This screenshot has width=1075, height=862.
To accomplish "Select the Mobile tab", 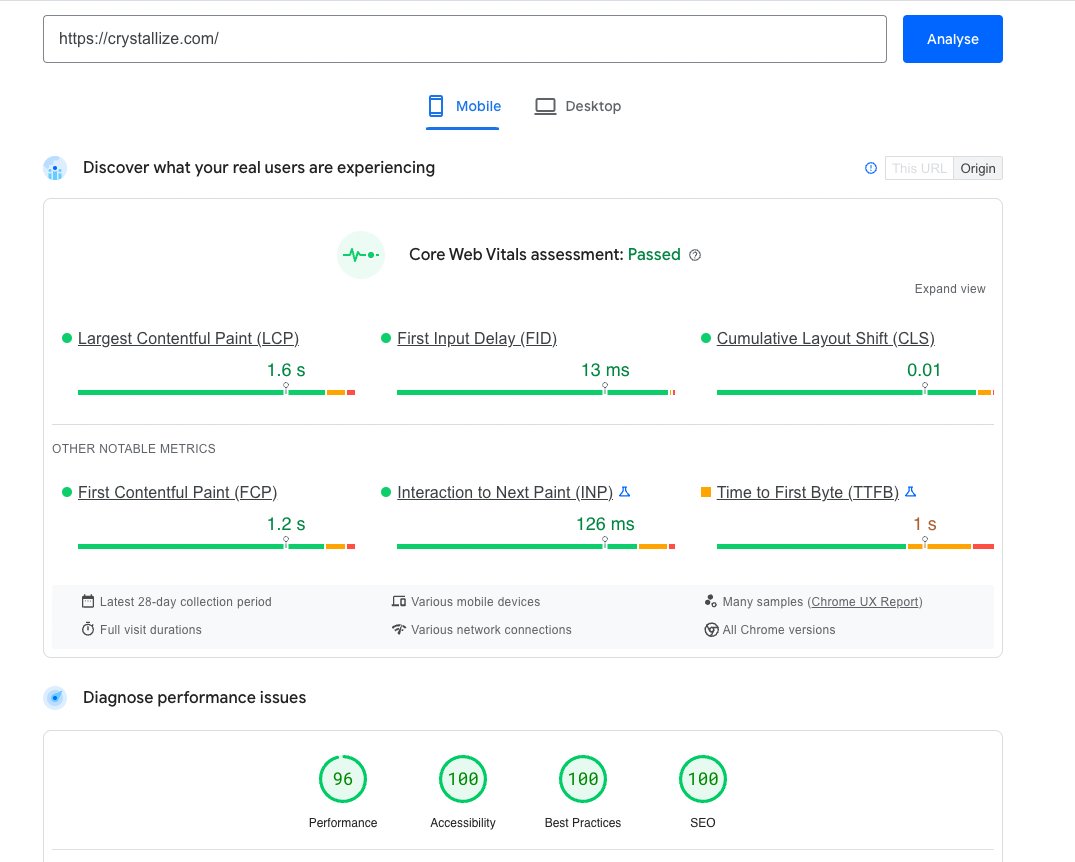I will click(x=463, y=106).
